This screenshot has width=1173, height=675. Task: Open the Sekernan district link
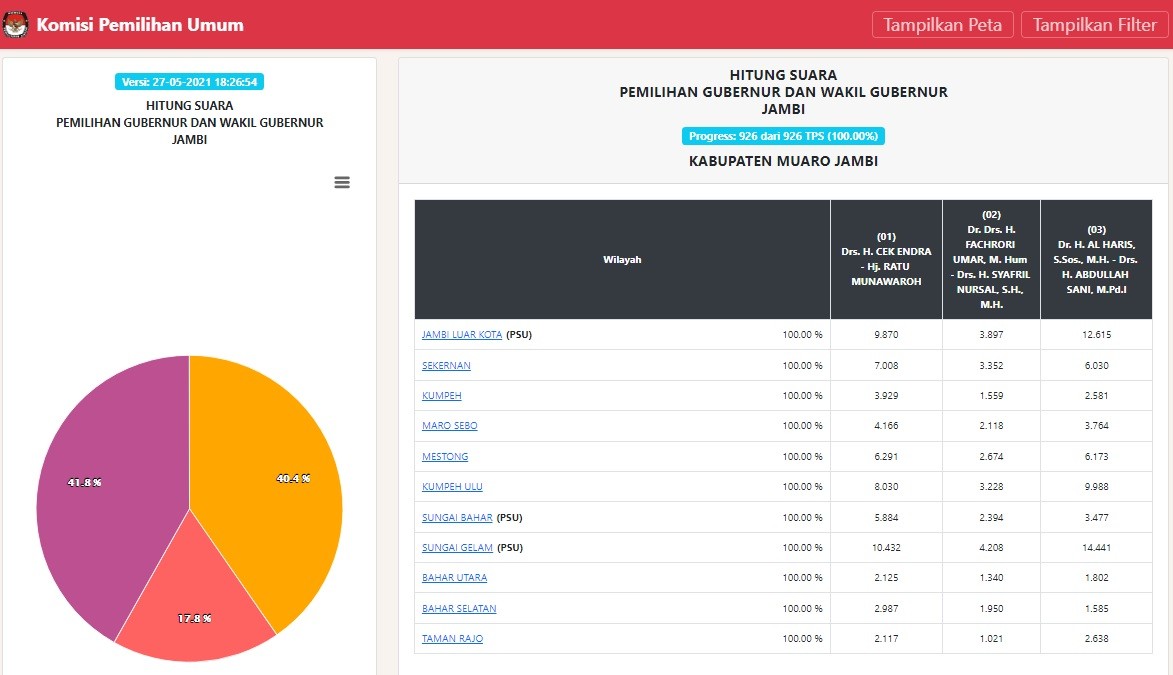[x=446, y=366]
